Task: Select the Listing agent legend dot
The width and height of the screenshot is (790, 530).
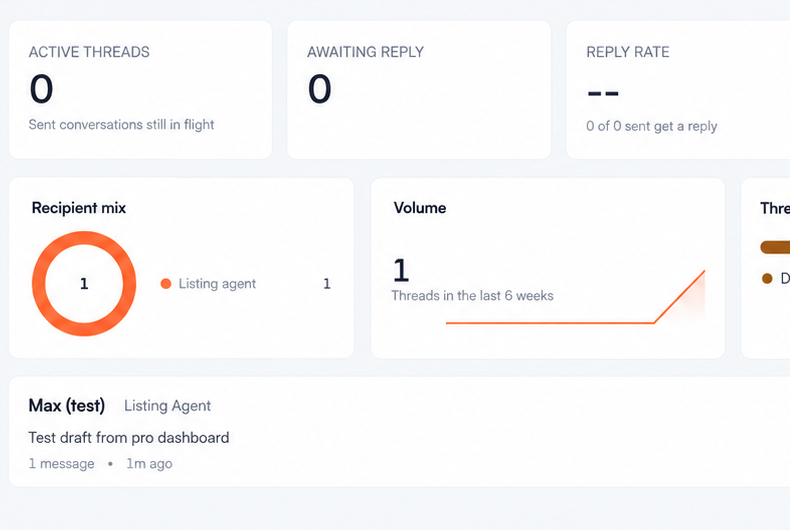Action: pos(166,284)
